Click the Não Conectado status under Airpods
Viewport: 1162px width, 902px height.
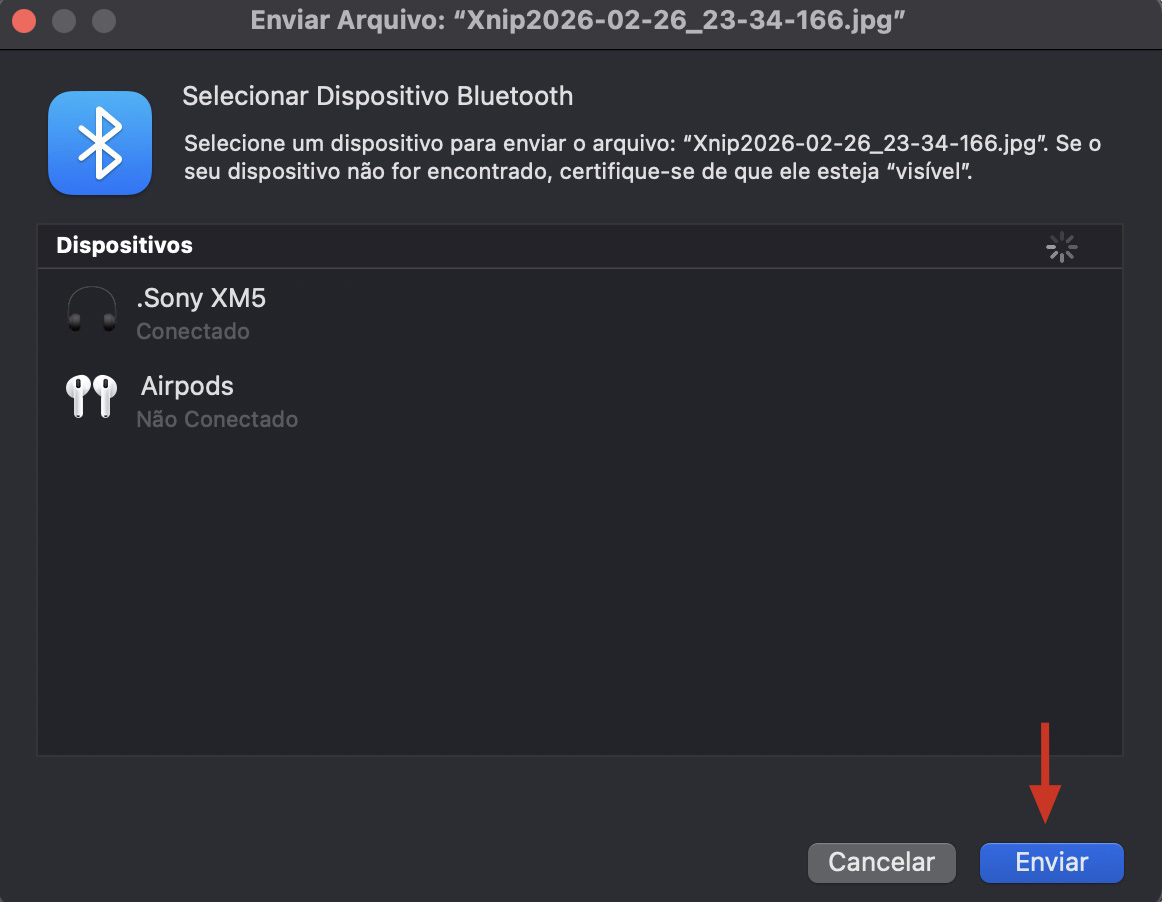tap(218, 419)
